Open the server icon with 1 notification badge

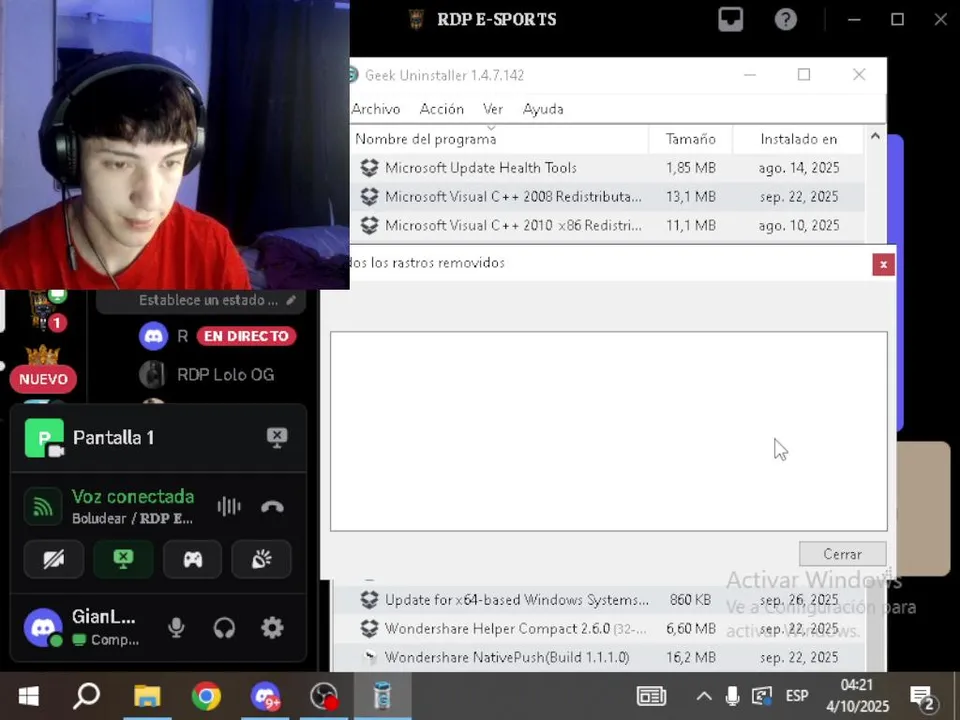click(44, 309)
